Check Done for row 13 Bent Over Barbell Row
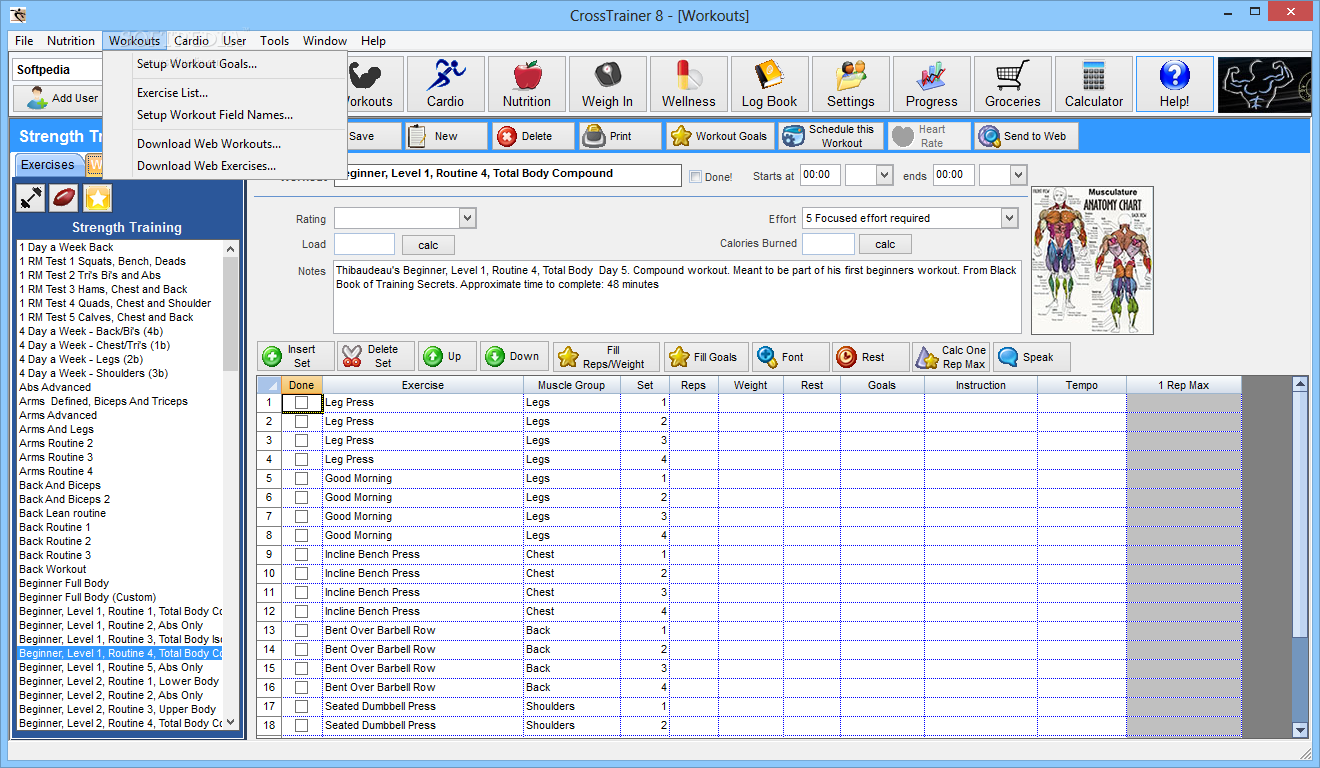Screen dimensions: 1320x768 pos(301,630)
